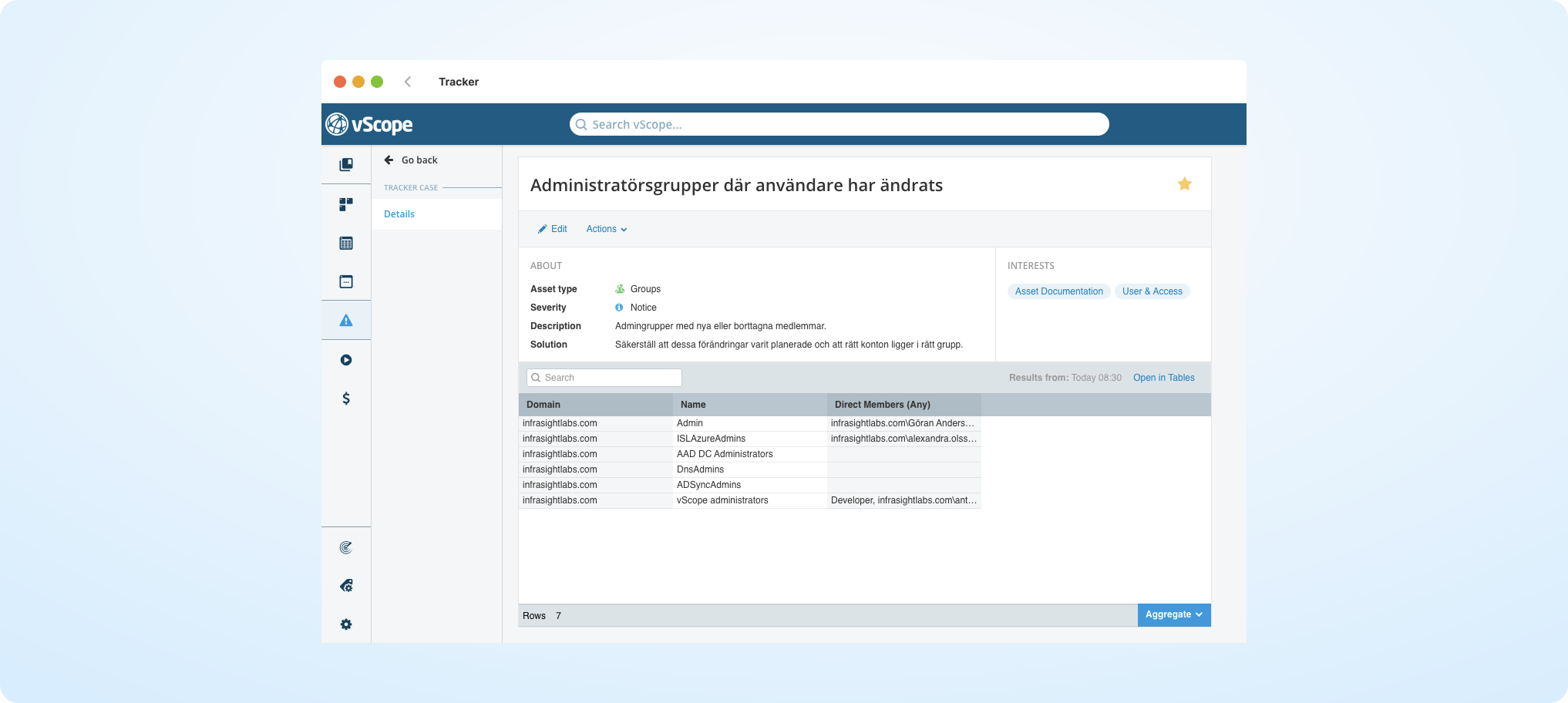
Task: Open the dollar-sign billing icon in the sidebar
Action: [x=346, y=399]
